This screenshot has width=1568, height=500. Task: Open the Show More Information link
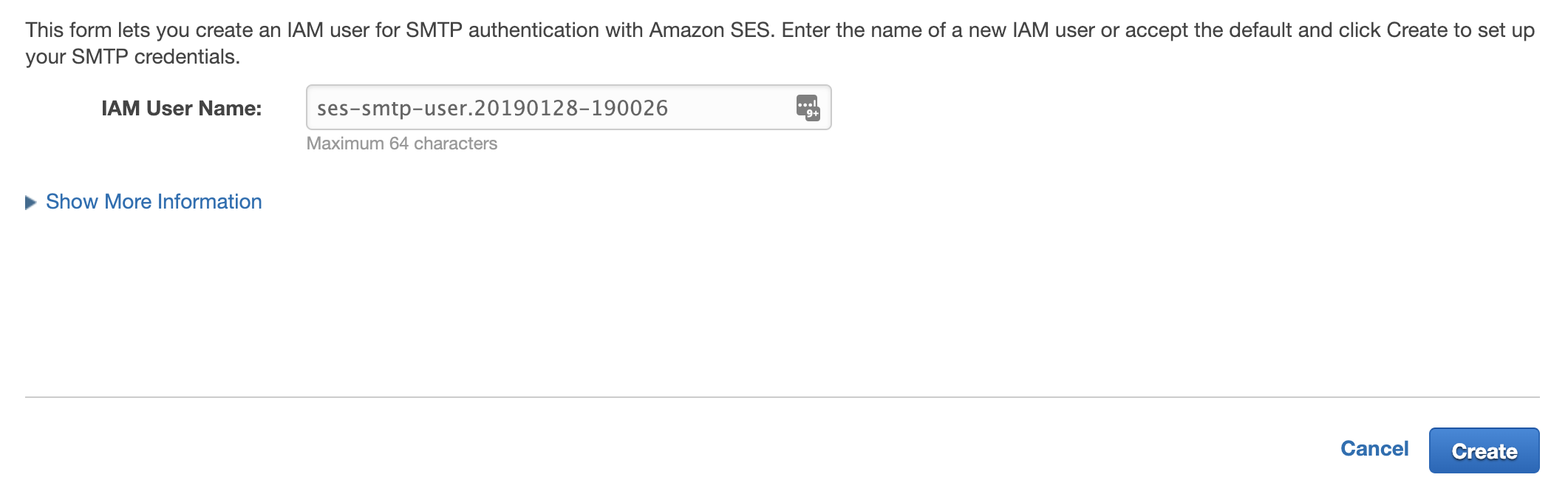(x=154, y=202)
